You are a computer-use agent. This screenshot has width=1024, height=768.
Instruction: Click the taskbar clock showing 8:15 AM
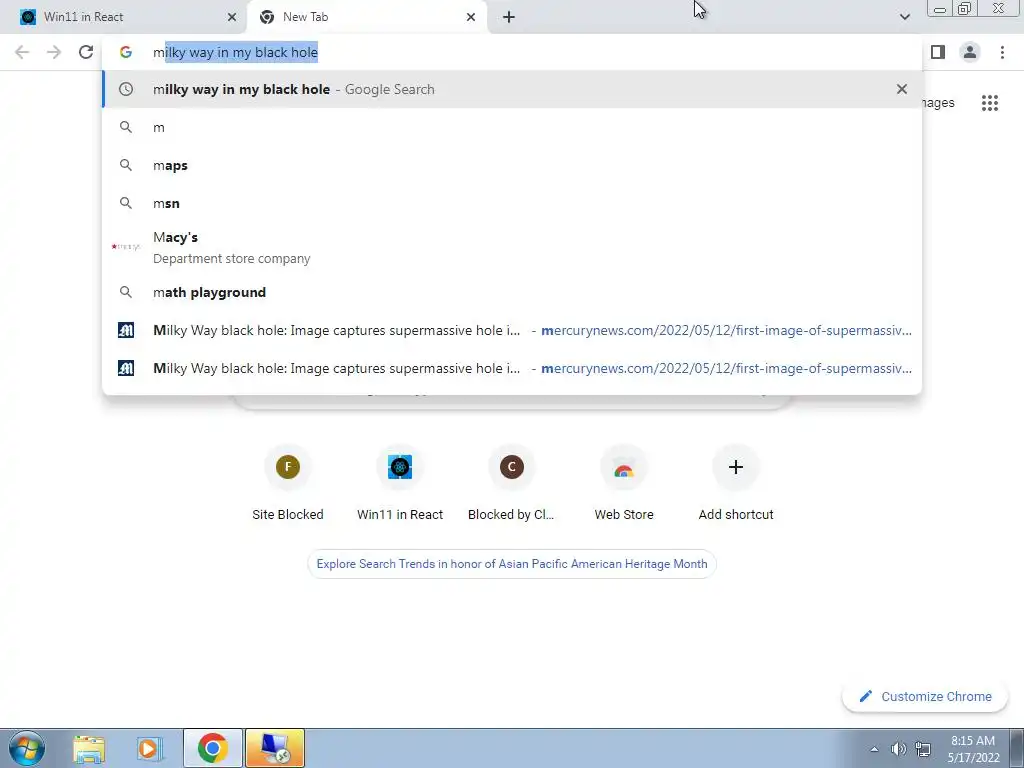click(x=973, y=749)
